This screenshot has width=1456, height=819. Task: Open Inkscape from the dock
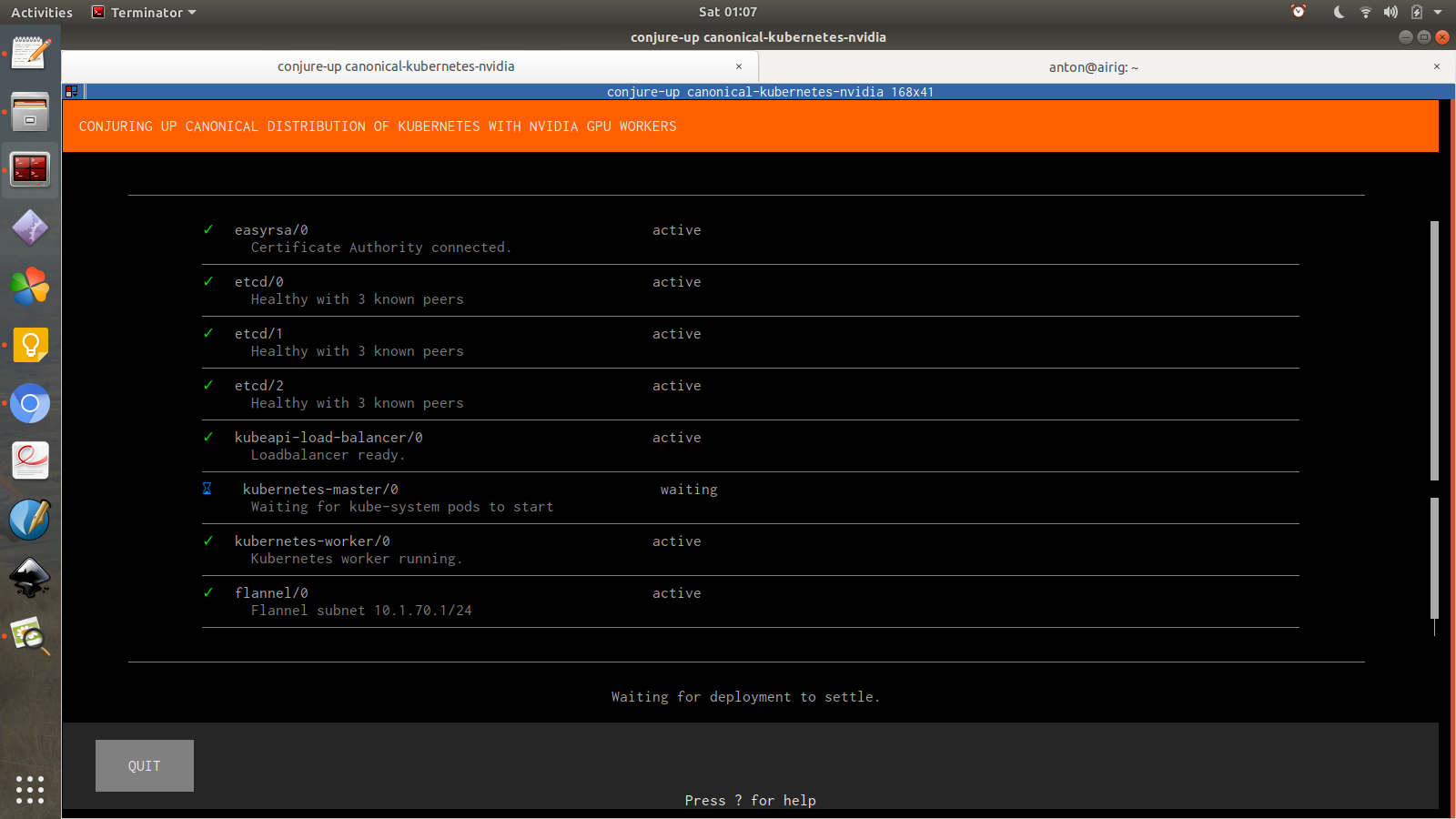coord(30,578)
